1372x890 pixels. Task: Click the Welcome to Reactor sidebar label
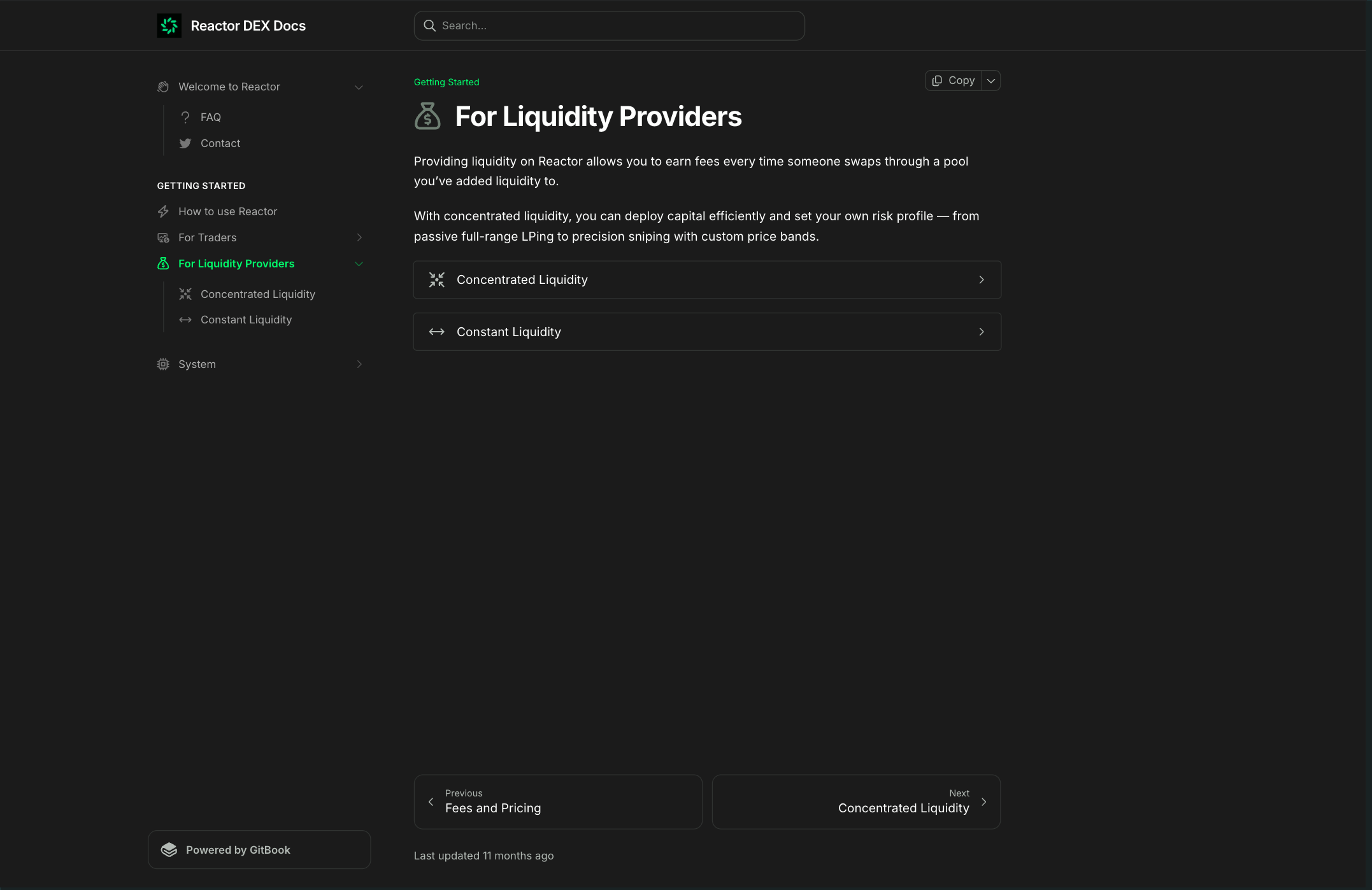tap(229, 87)
